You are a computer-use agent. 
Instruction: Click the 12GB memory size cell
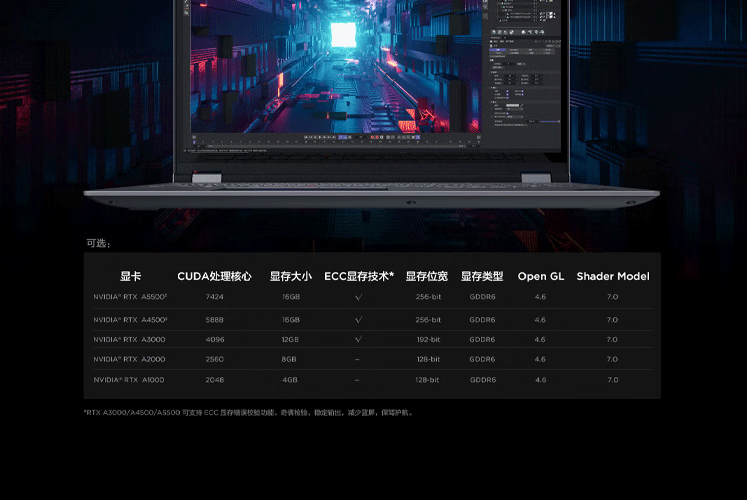(x=290, y=340)
